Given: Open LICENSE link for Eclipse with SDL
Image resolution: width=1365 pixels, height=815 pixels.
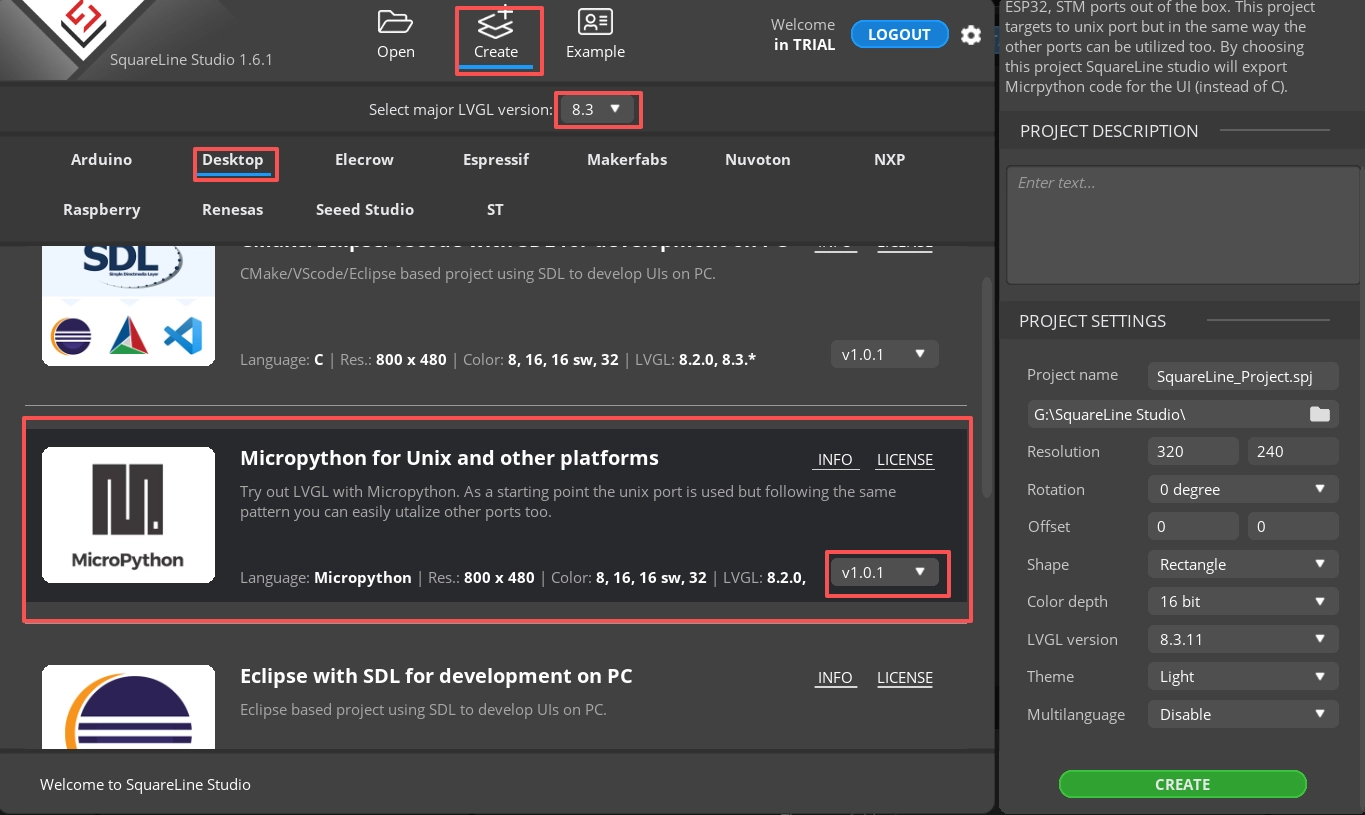Looking at the screenshot, I should (905, 678).
